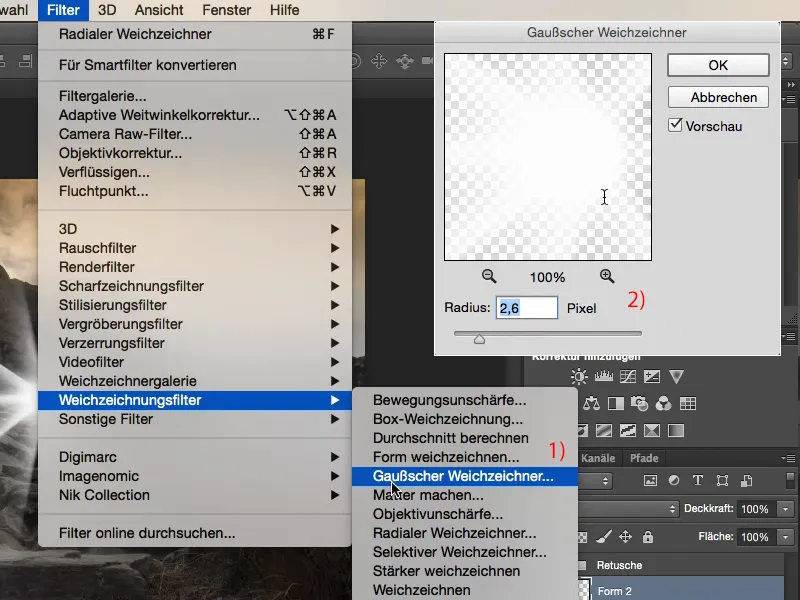Filter layers by smart objects icon
Viewport: 800px width, 600px height.
(x=746, y=480)
